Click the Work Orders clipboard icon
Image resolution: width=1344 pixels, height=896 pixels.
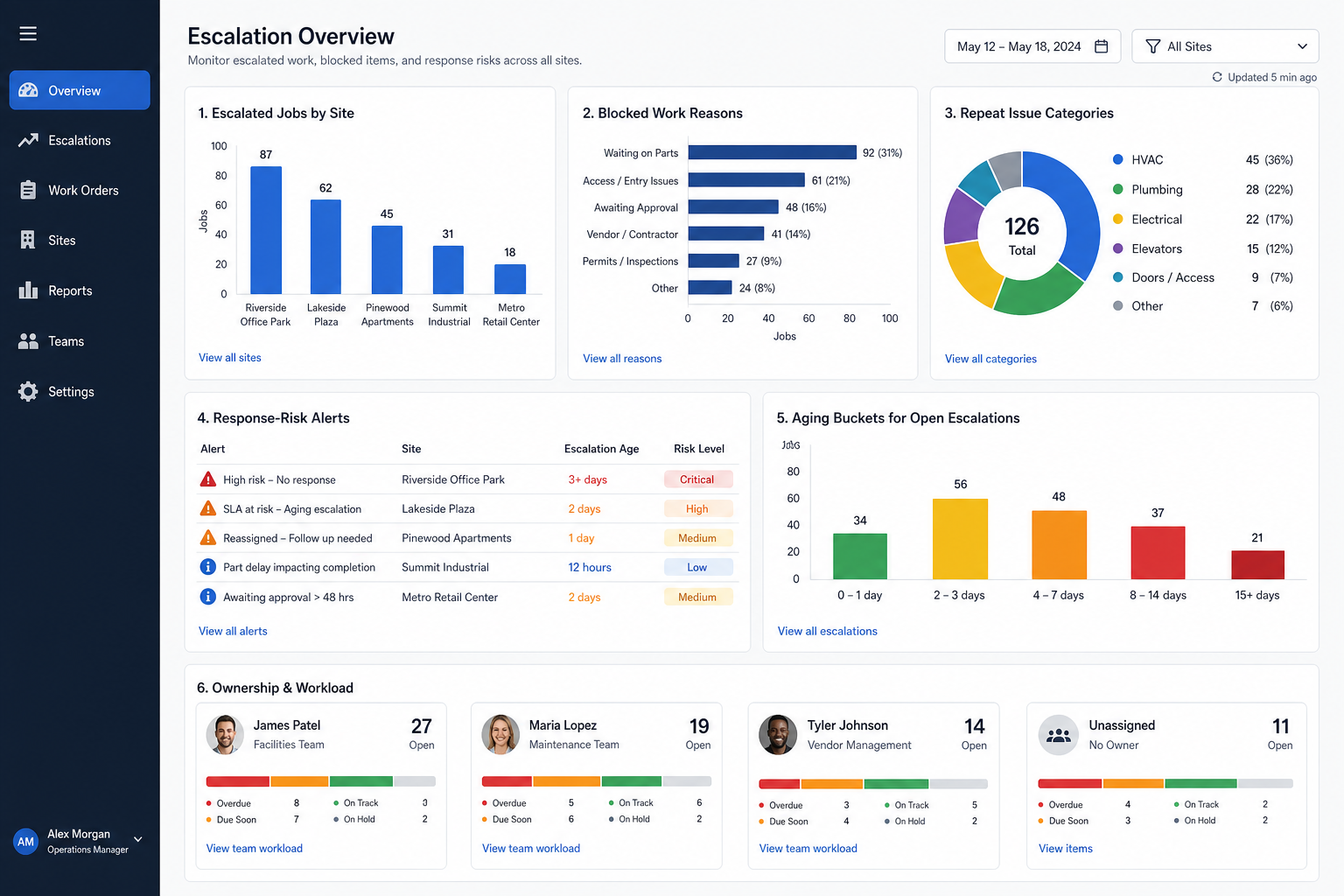pos(28,190)
